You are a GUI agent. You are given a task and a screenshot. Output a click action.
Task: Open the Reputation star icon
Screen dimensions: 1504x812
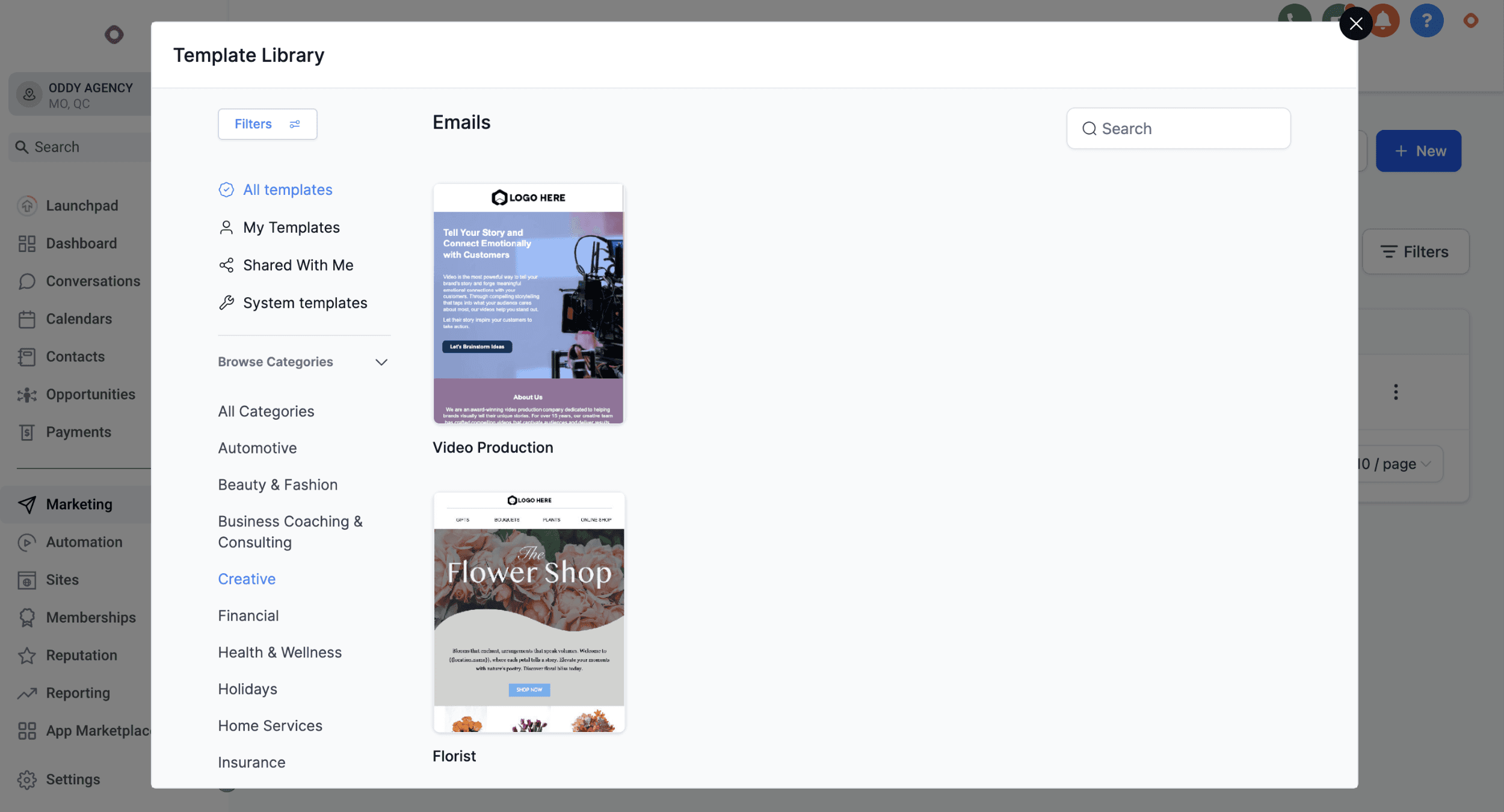[27, 655]
